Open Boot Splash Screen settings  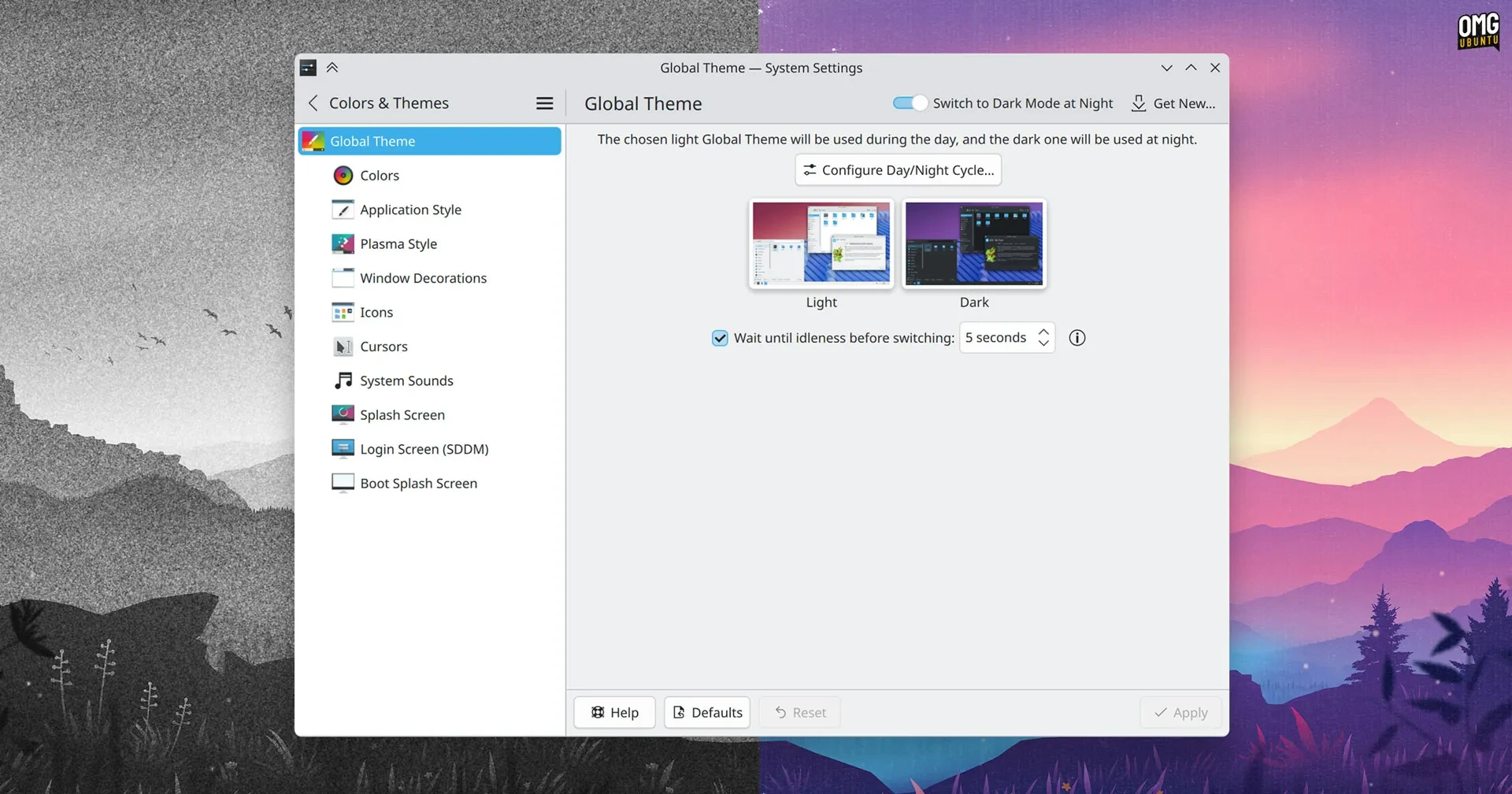tap(418, 484)
